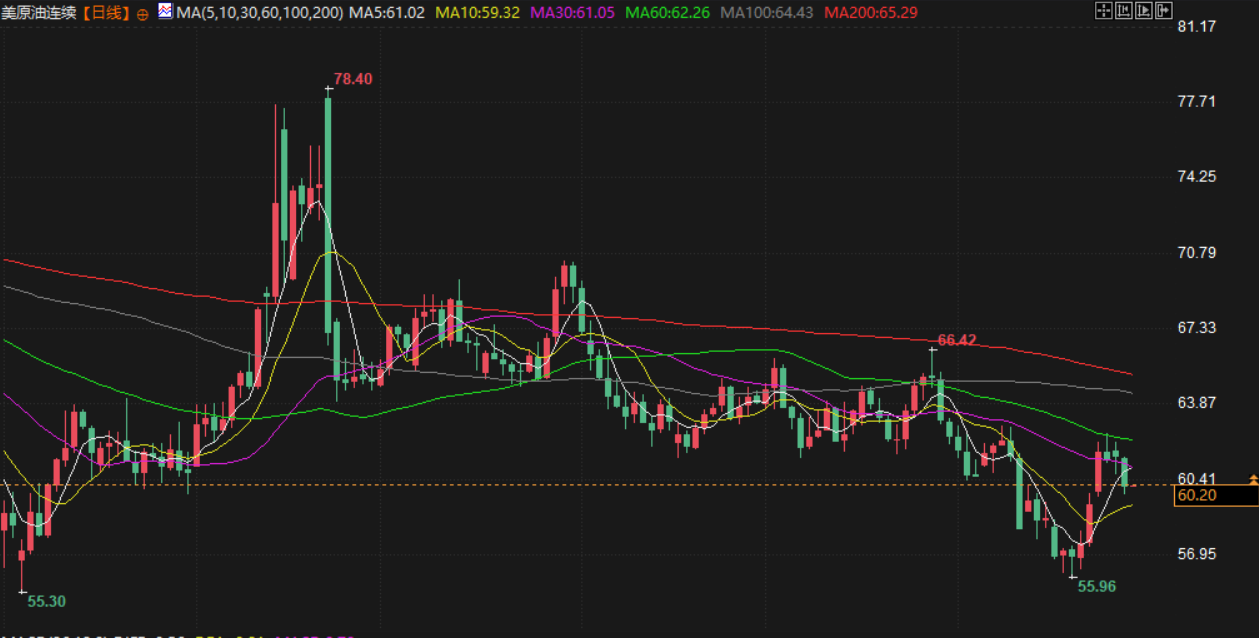Click the yellow MA10:59.32 label
Viewport: 1259px width, 638px height.
pos(480,12)
